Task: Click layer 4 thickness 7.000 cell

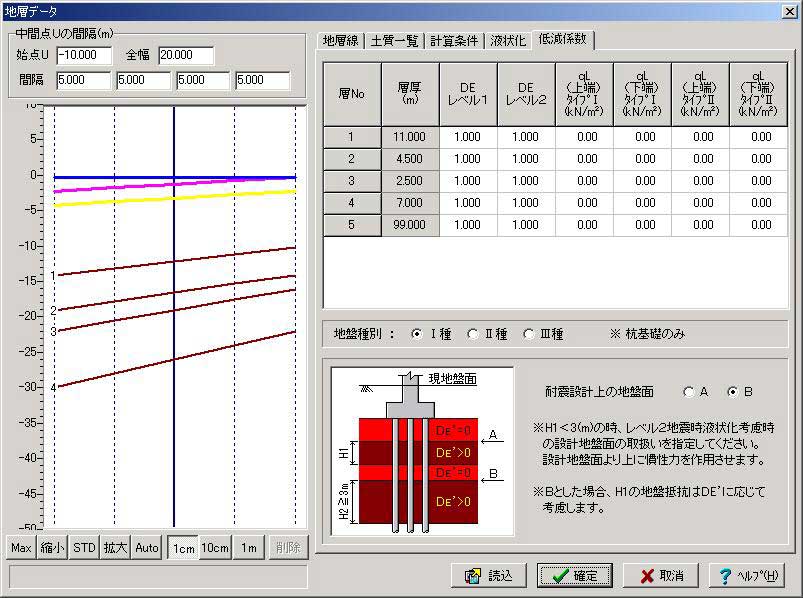Action: click(410, 203)
